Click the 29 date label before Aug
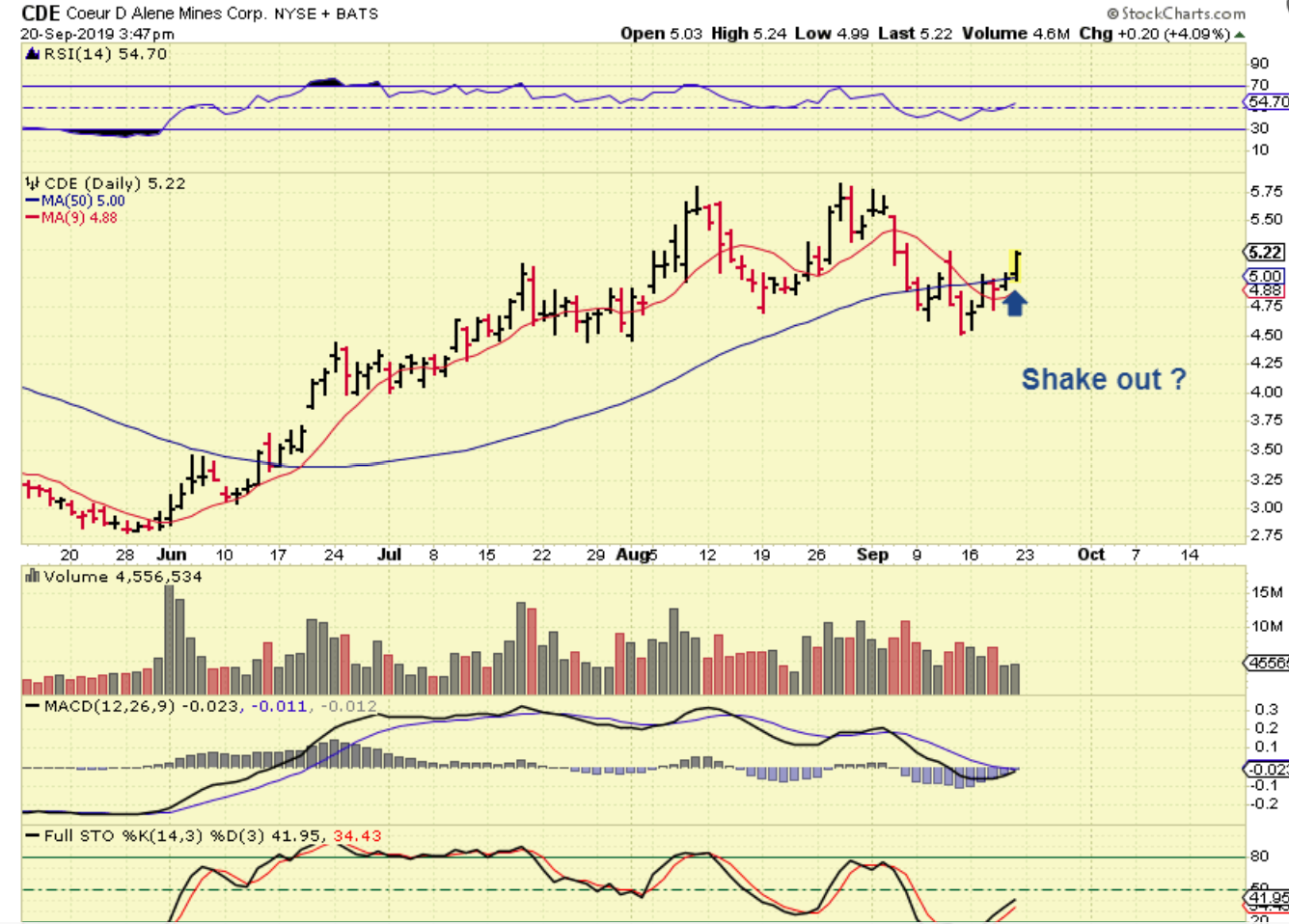Image resolution: width=1289 pixels, height=924 pixels. click(x=596, y=555)
